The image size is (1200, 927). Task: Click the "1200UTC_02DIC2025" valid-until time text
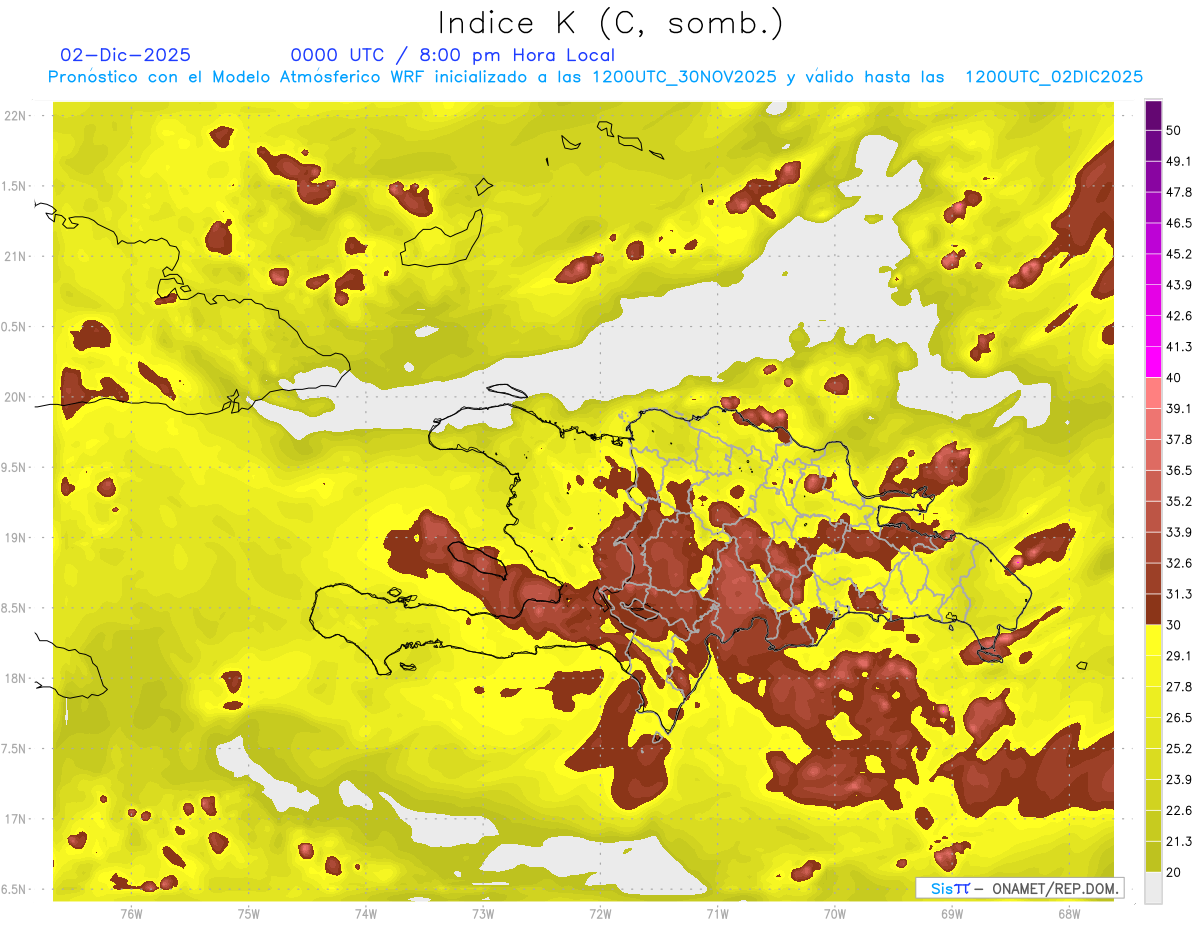click(1054, 77)
